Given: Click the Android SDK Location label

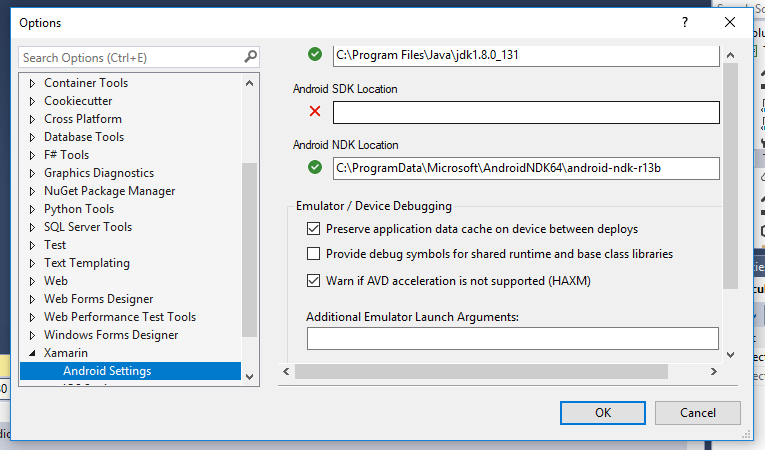Looking at the screenshot, I should 345,89.
